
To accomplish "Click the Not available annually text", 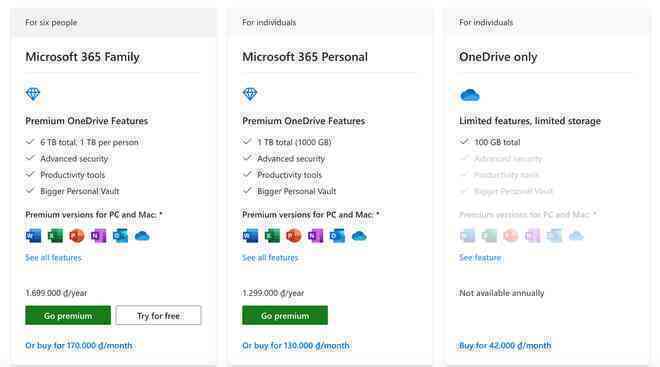I will pos(502,293).
